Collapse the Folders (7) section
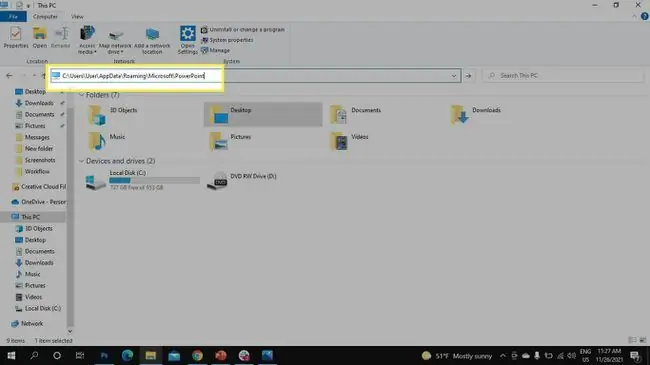The image size is (650, 365). [81, 95]
